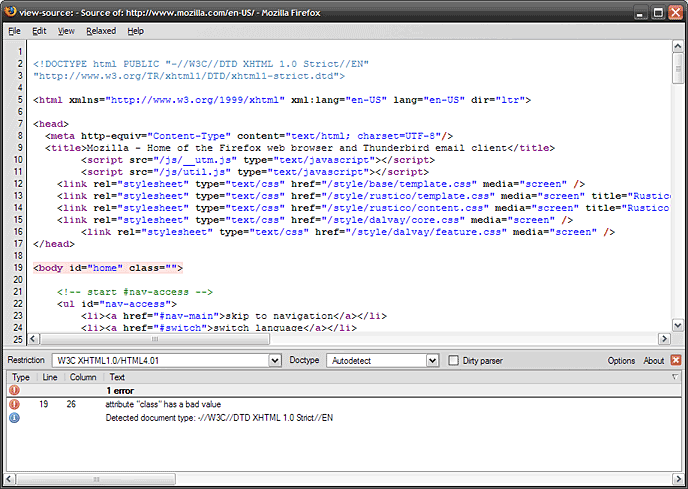Click source horizontal scroll right arrow
The width and height of the screenshot is (688, 489).
pyautogui.click(x=664, y=339)
